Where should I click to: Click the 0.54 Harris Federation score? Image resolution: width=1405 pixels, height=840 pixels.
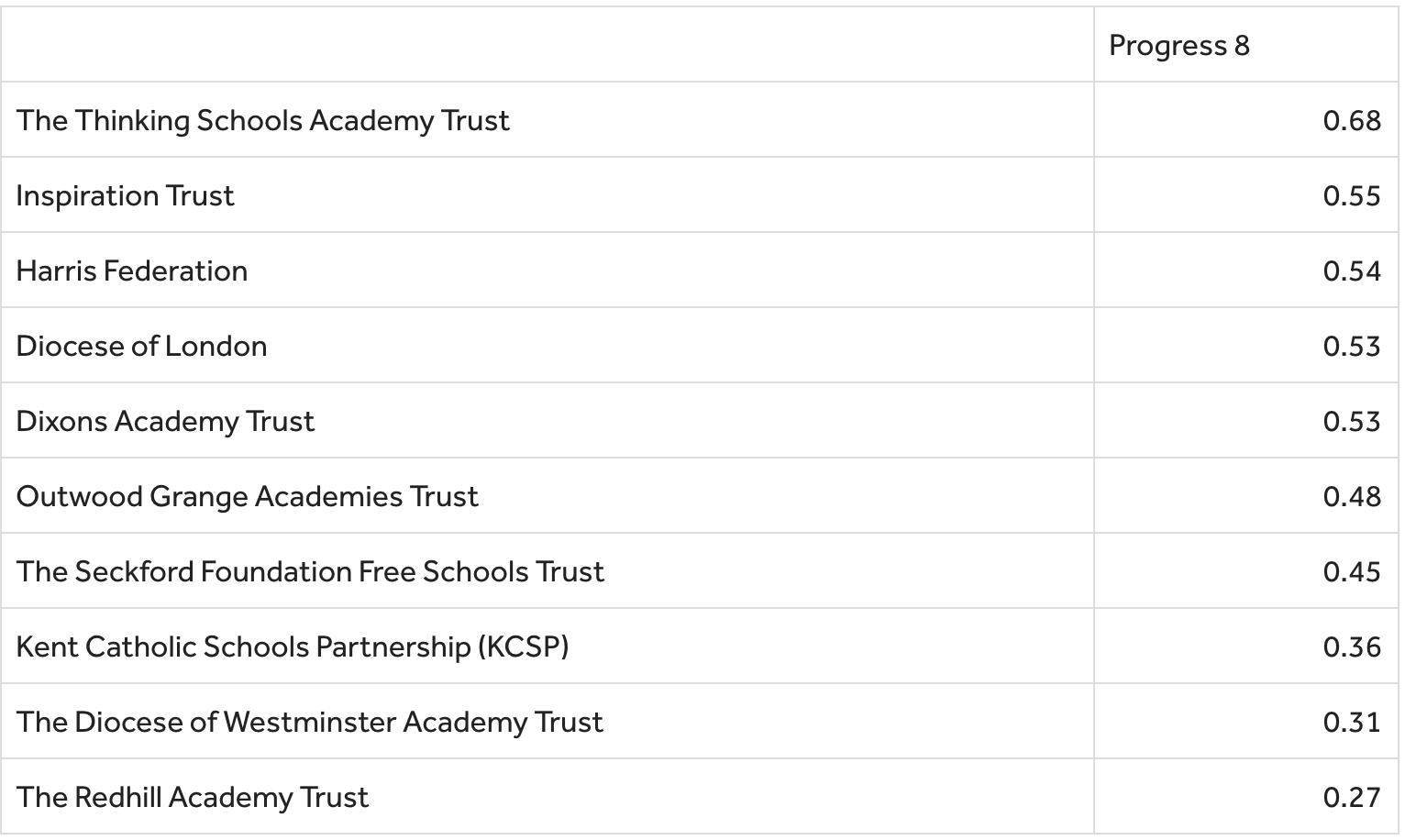tap(1351, 271)
